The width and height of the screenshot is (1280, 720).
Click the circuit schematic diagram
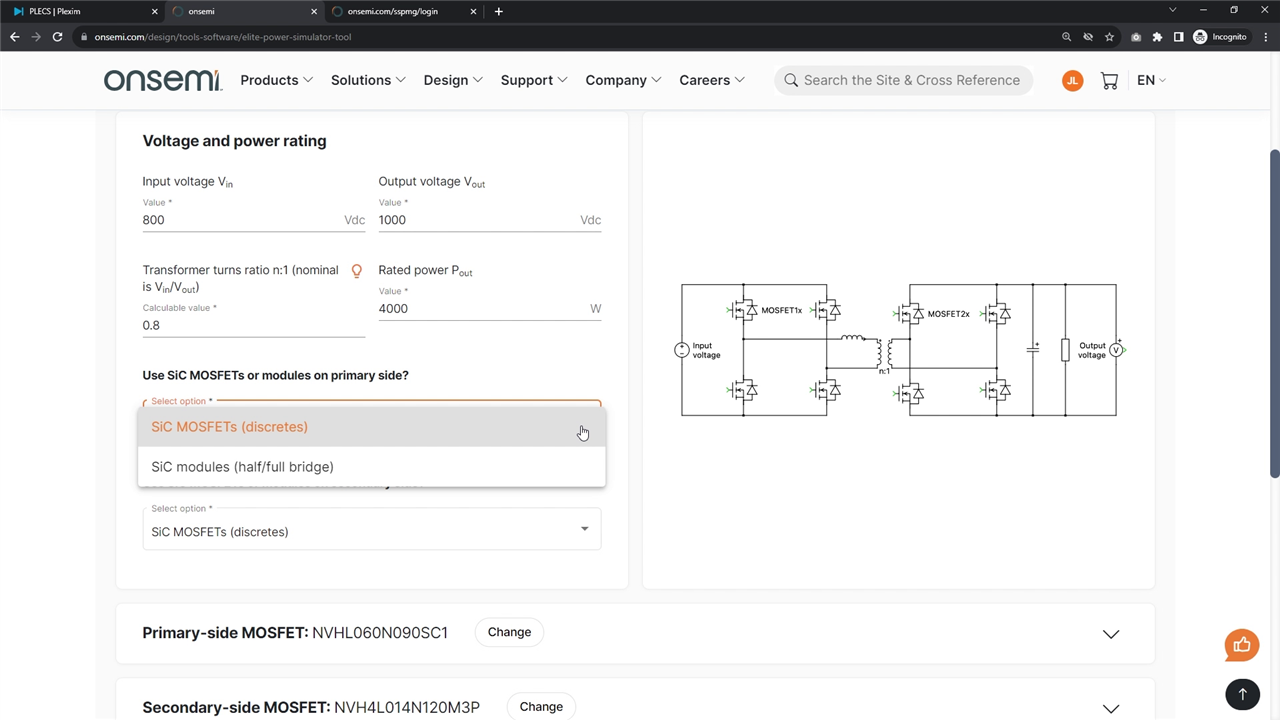(x=900, y=349)
